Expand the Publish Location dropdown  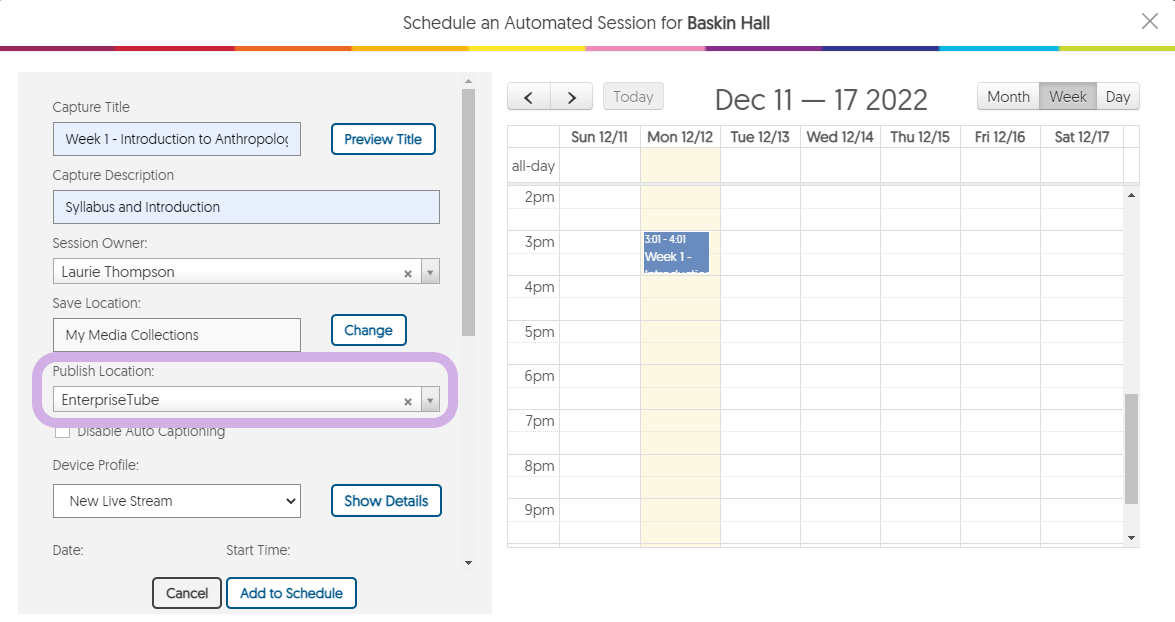[x=429, y=401]
